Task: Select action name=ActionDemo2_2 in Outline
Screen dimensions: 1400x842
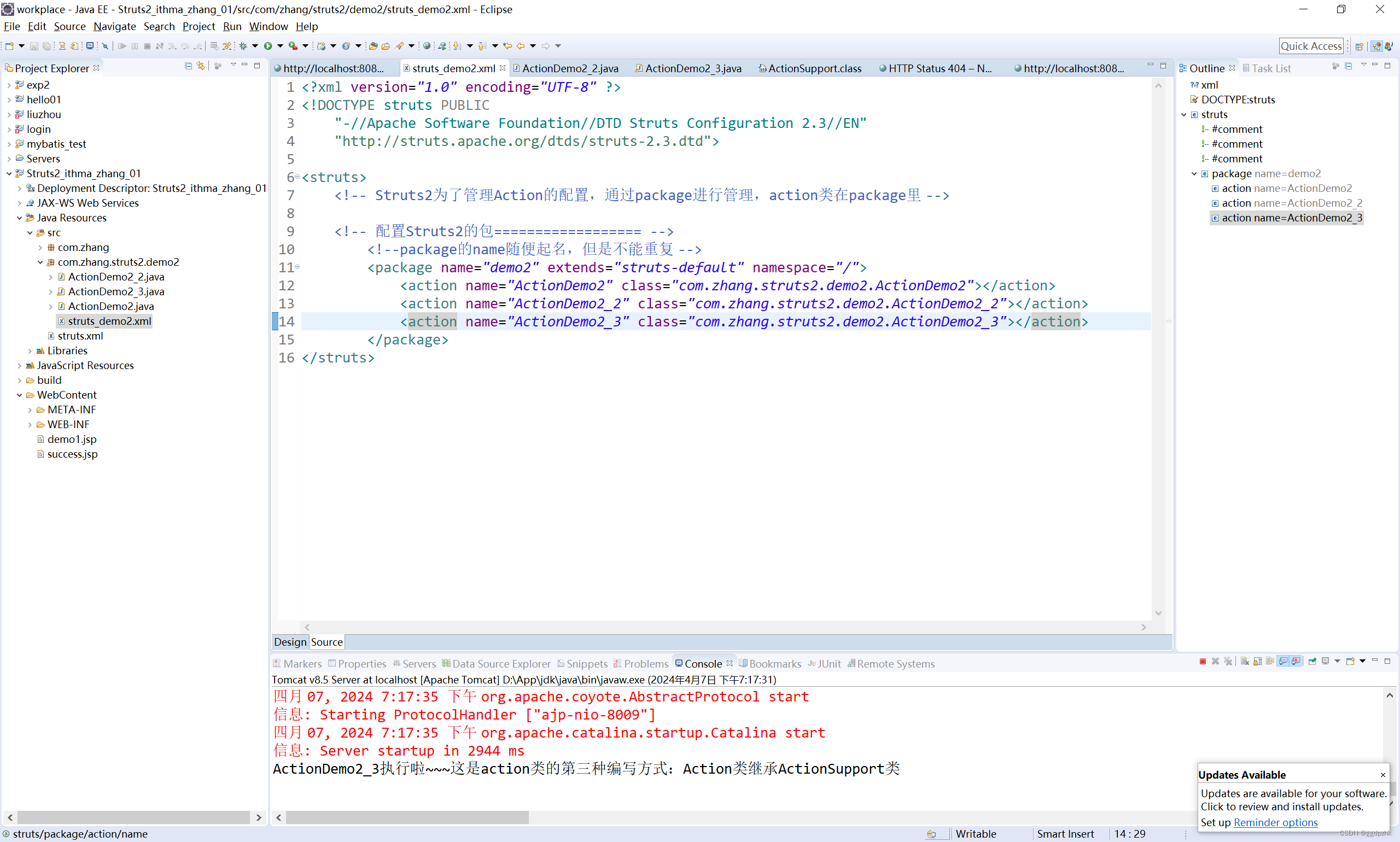Action: pyautogui.click(x=1286, y=203)
